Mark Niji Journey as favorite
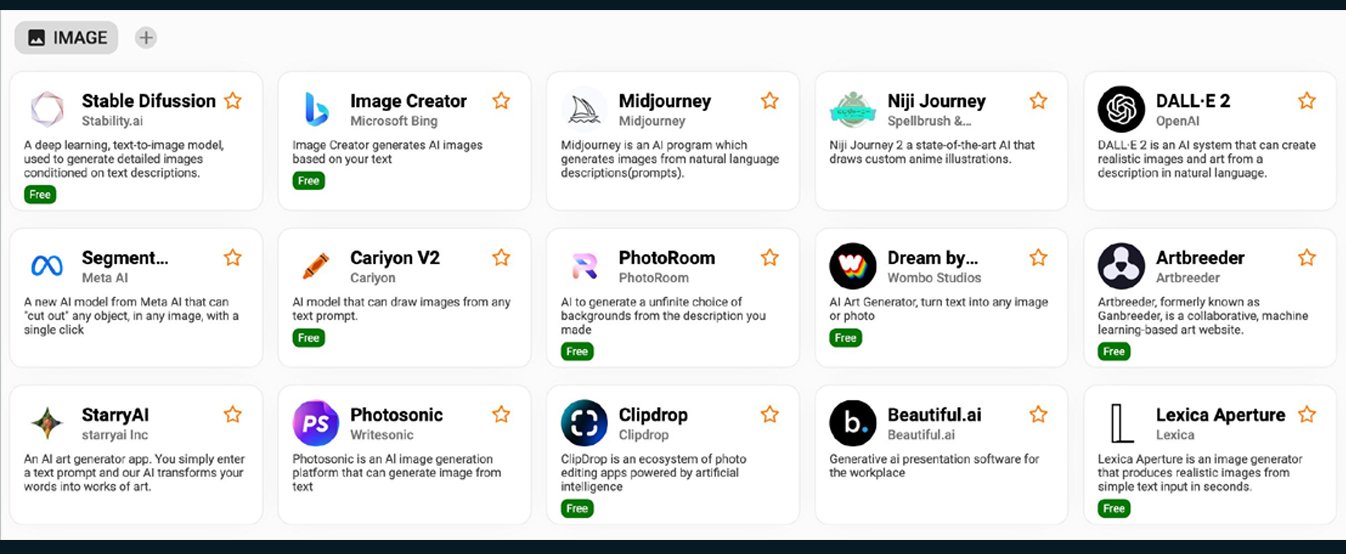Image resolution: width=1346 pixels, height=554 pixels. [x=1038, y=100]
